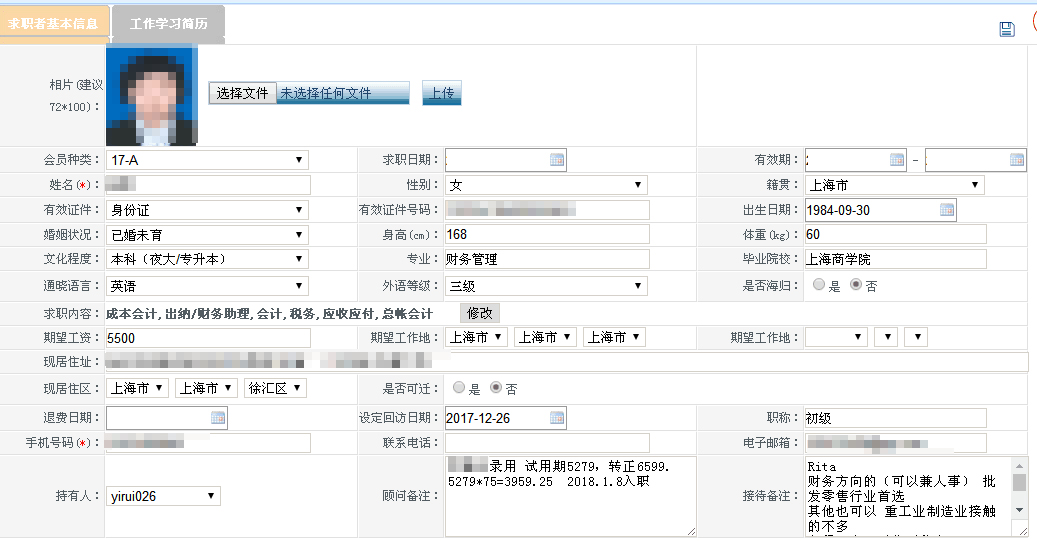Click the 求职日期 date field
The image size is (1037, 541).
point(505,160)
